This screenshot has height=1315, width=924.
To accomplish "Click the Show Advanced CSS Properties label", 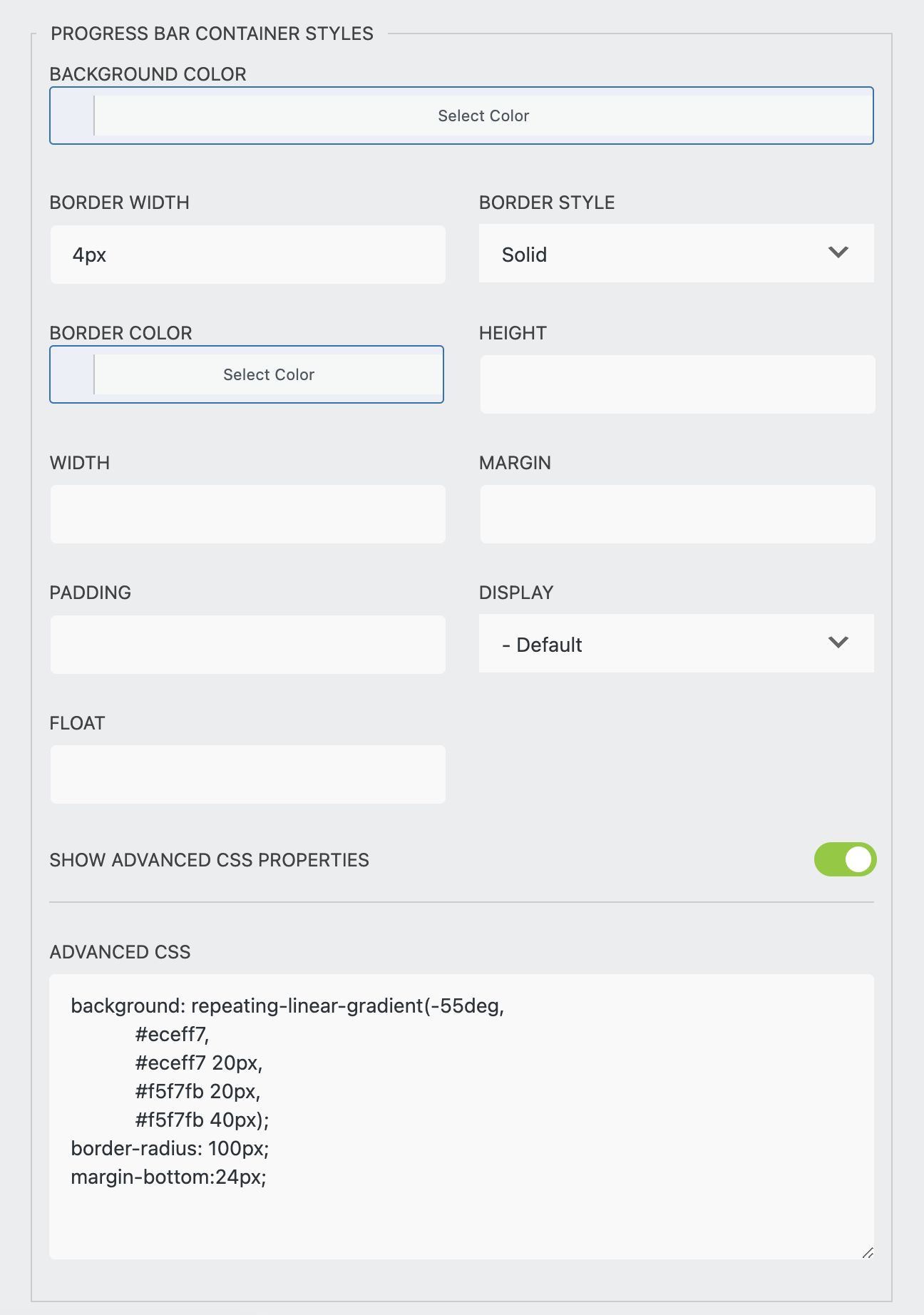I will 209,860.
